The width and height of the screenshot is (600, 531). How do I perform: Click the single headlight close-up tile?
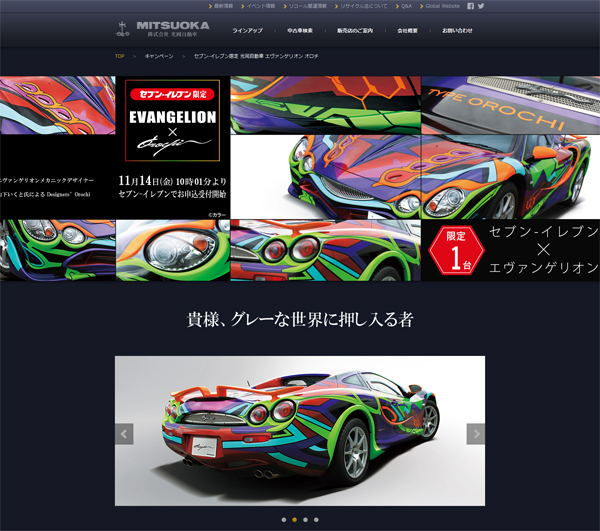click(x=173, y=250)
